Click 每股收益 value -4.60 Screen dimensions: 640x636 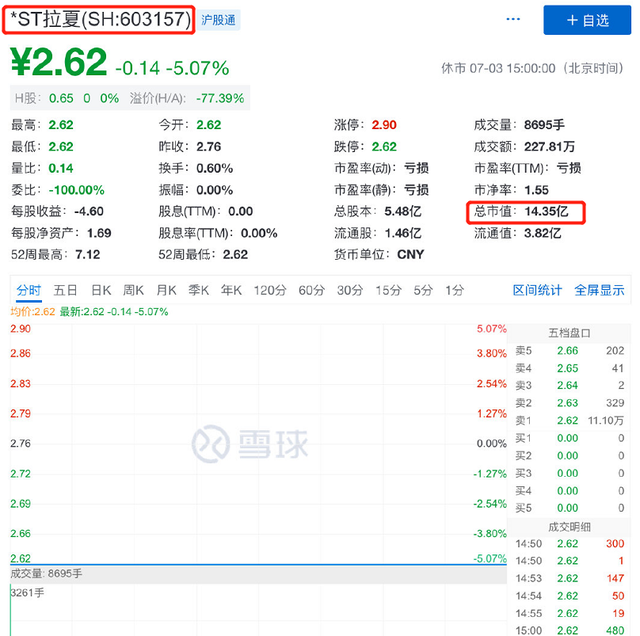point(89,211)
